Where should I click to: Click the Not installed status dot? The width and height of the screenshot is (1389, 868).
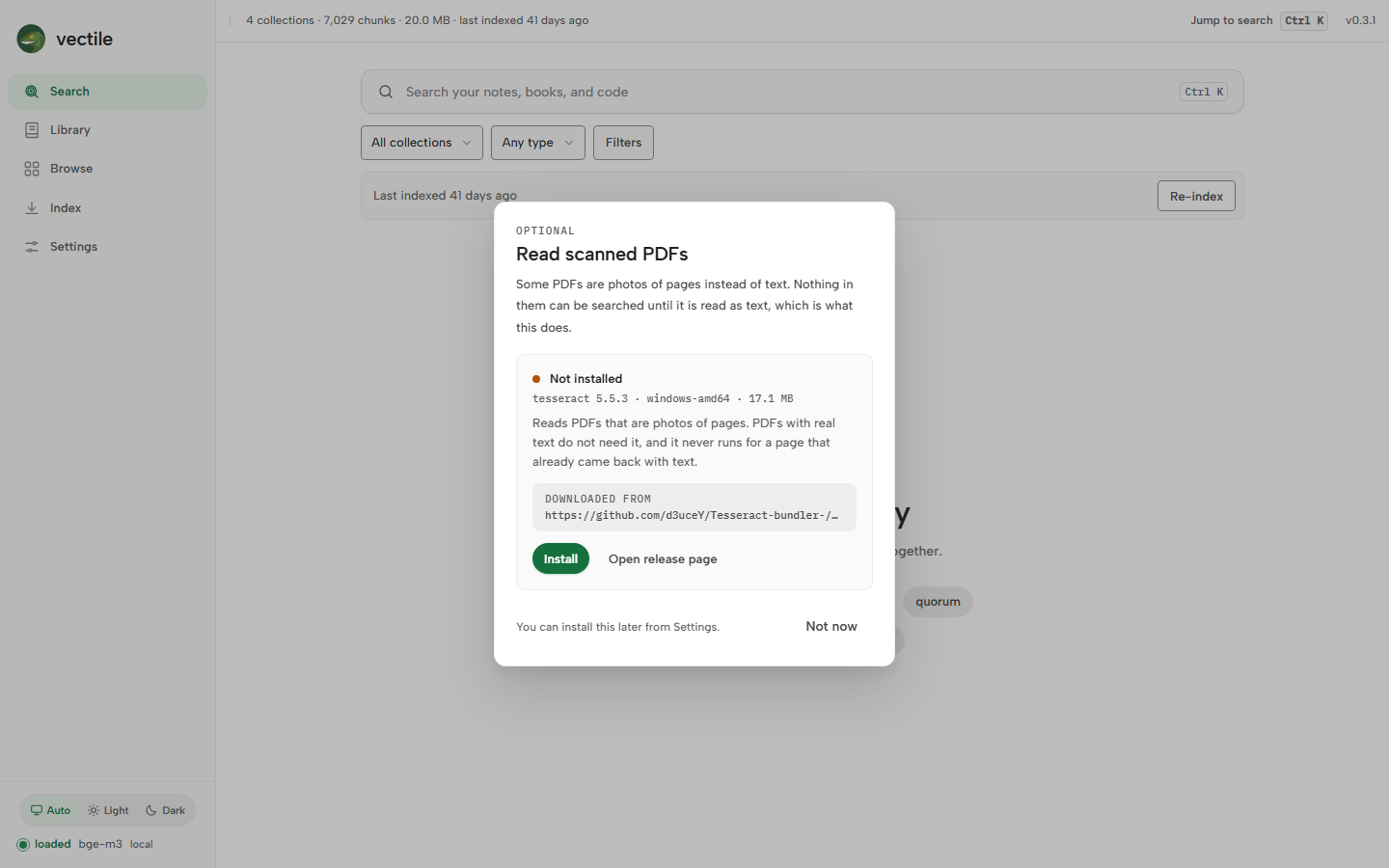coord(536,379)
